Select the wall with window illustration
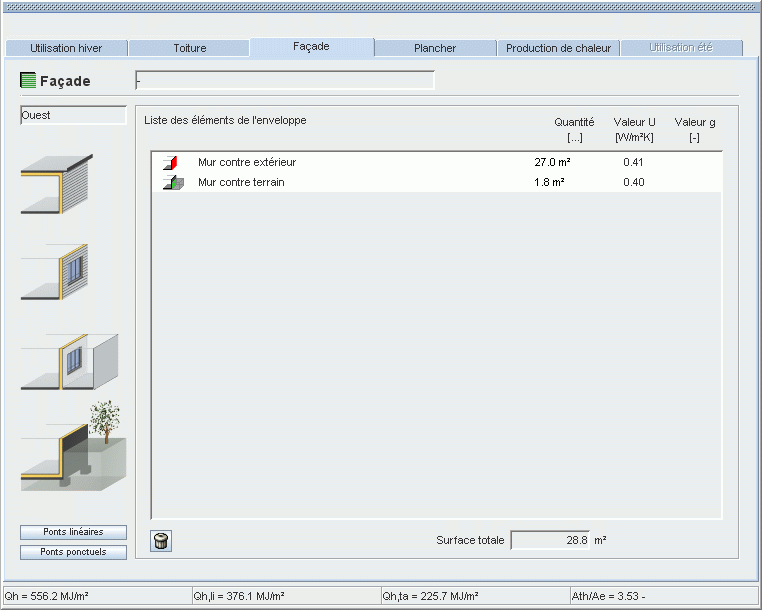This screenshot has height=610, width=762. [x=57, y=272]
